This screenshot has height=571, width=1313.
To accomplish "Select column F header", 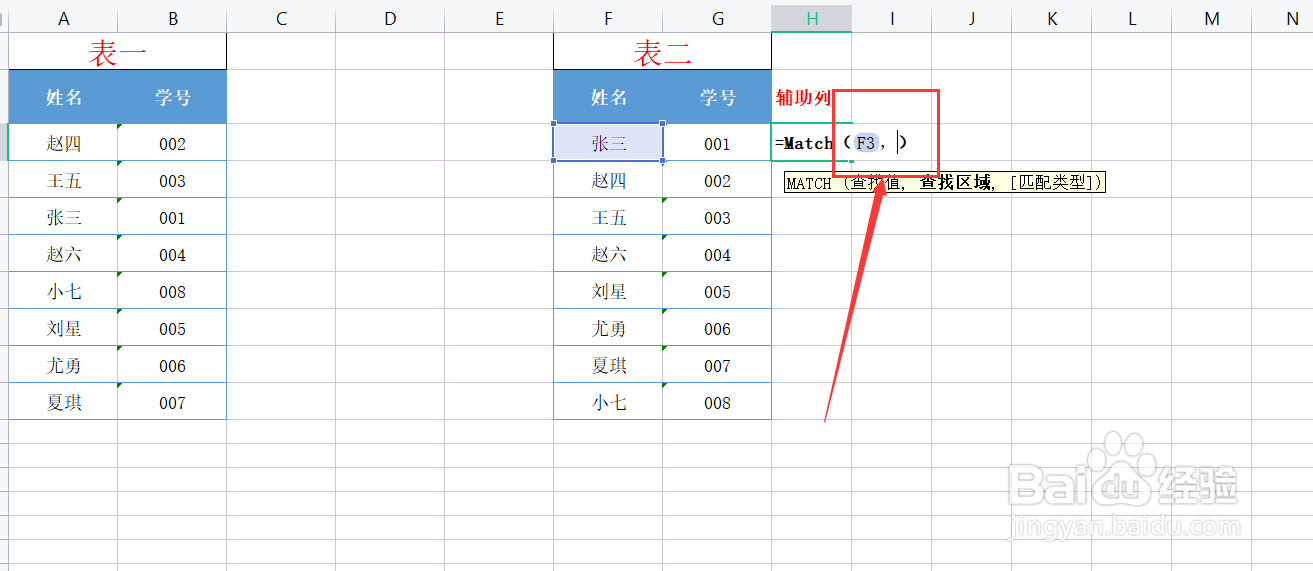I will [608, 19].
